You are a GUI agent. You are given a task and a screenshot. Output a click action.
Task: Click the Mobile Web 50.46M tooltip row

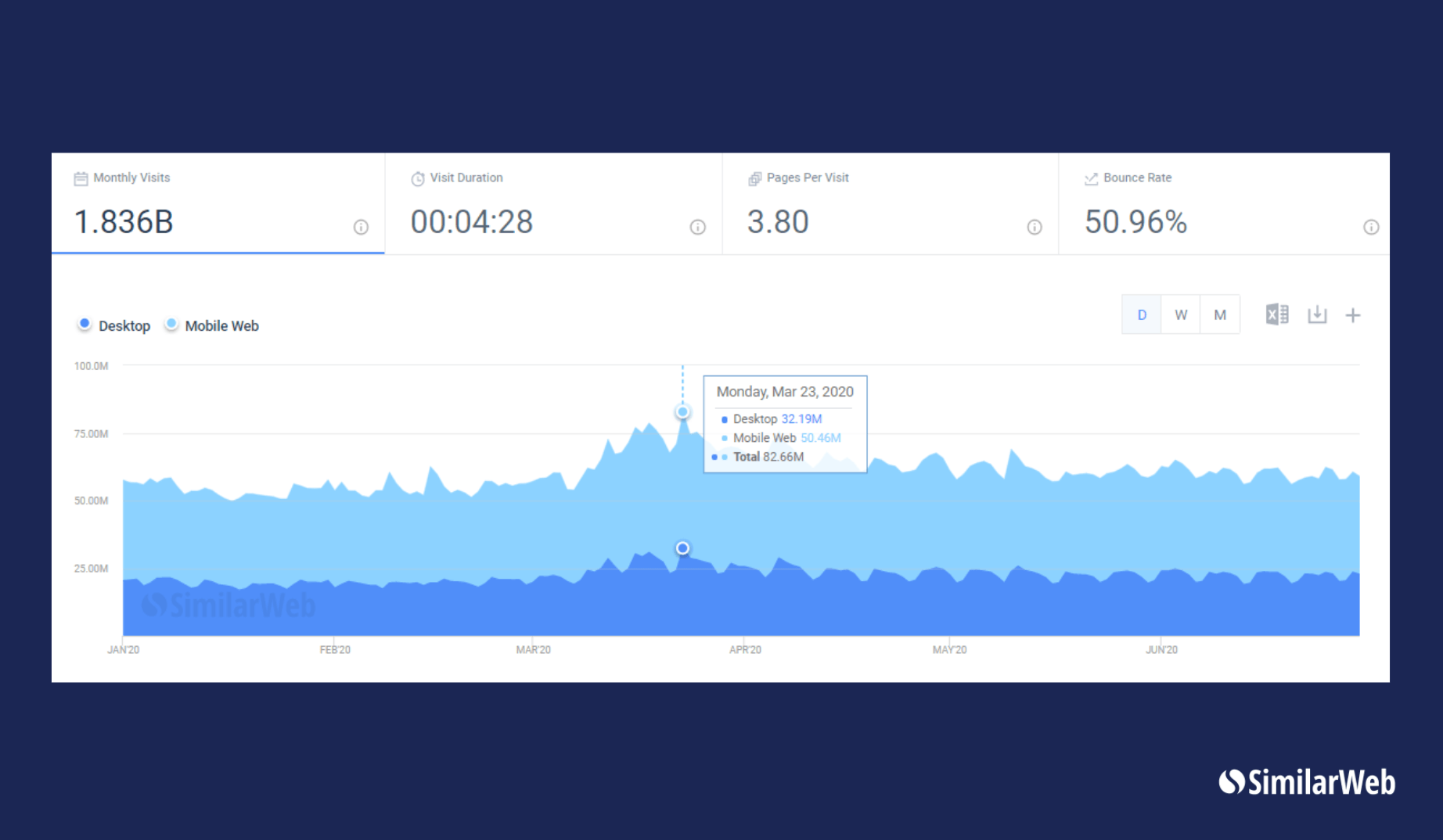781,438
